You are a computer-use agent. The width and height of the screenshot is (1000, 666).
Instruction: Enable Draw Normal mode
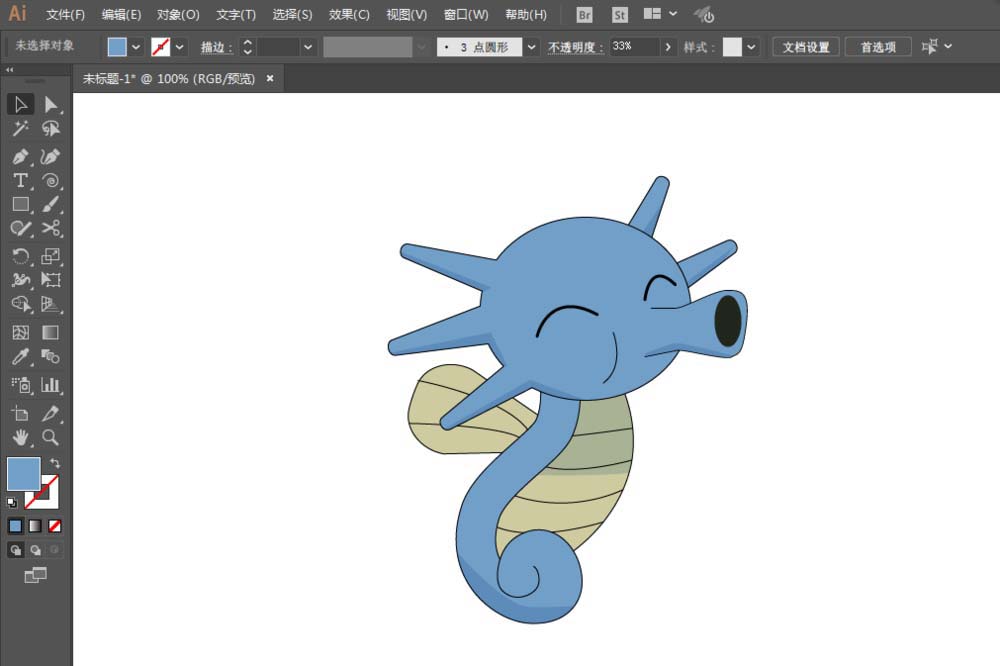coord(15,550)
